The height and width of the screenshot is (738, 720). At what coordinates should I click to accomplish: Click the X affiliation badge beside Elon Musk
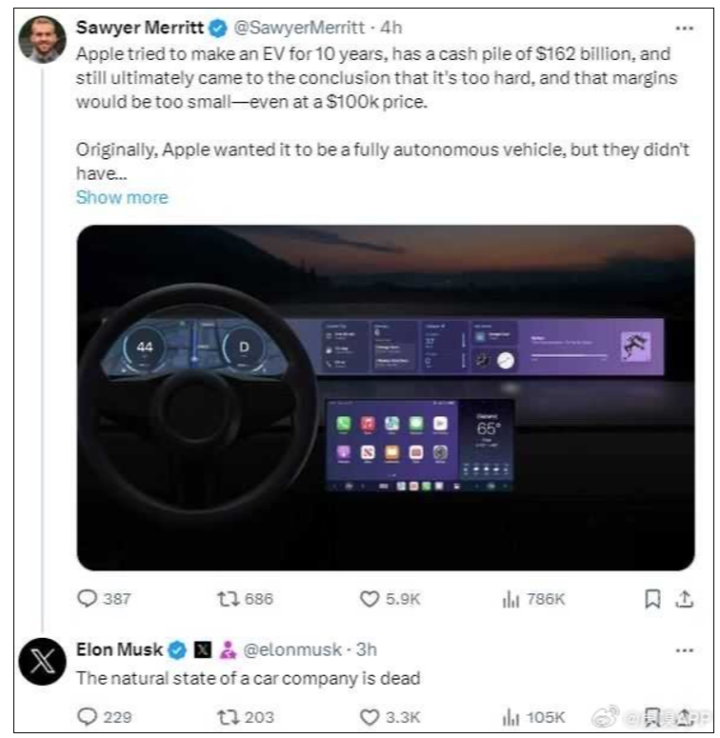tap(203, 650)
